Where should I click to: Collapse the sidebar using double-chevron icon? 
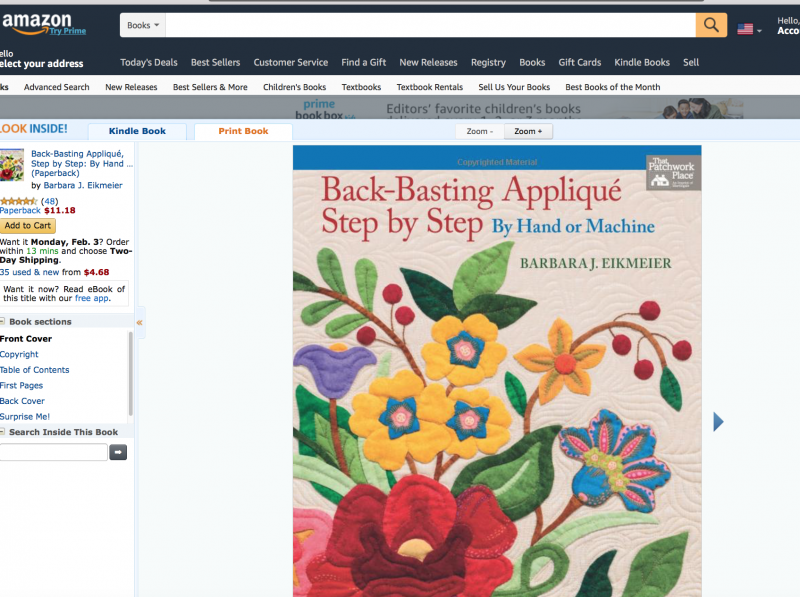tap(140, 322)
